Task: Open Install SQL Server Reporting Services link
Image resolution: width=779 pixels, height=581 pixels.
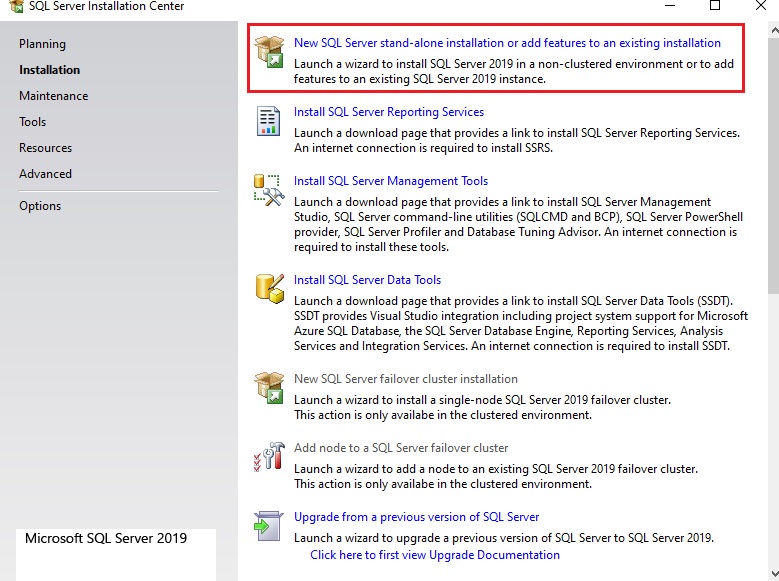Action: pos(389,112)
